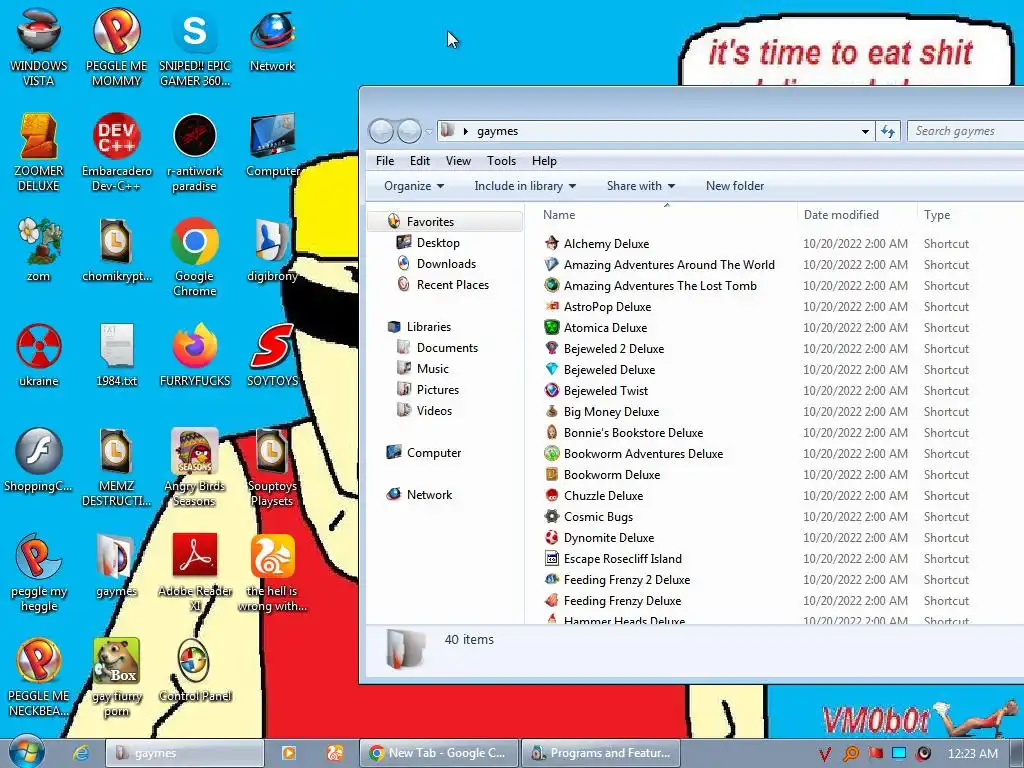The width and height of the screenshot is (1024, 768).
Task: Expand the address bar history dropdown arrow
Action: [865, 131]
